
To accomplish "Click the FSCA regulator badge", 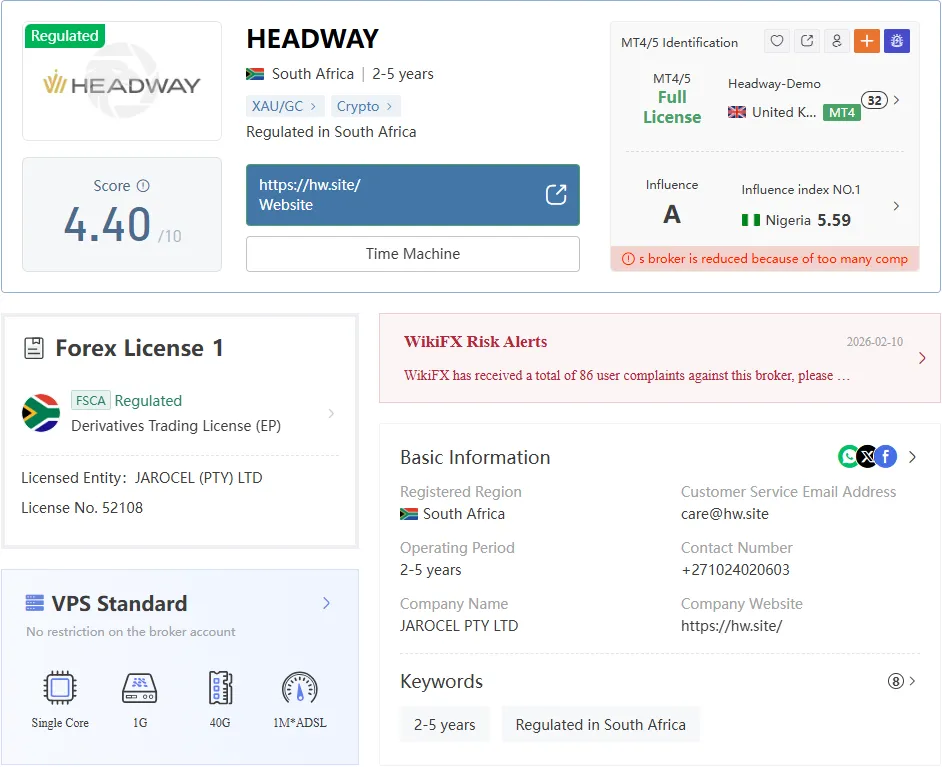I will 91,400.
